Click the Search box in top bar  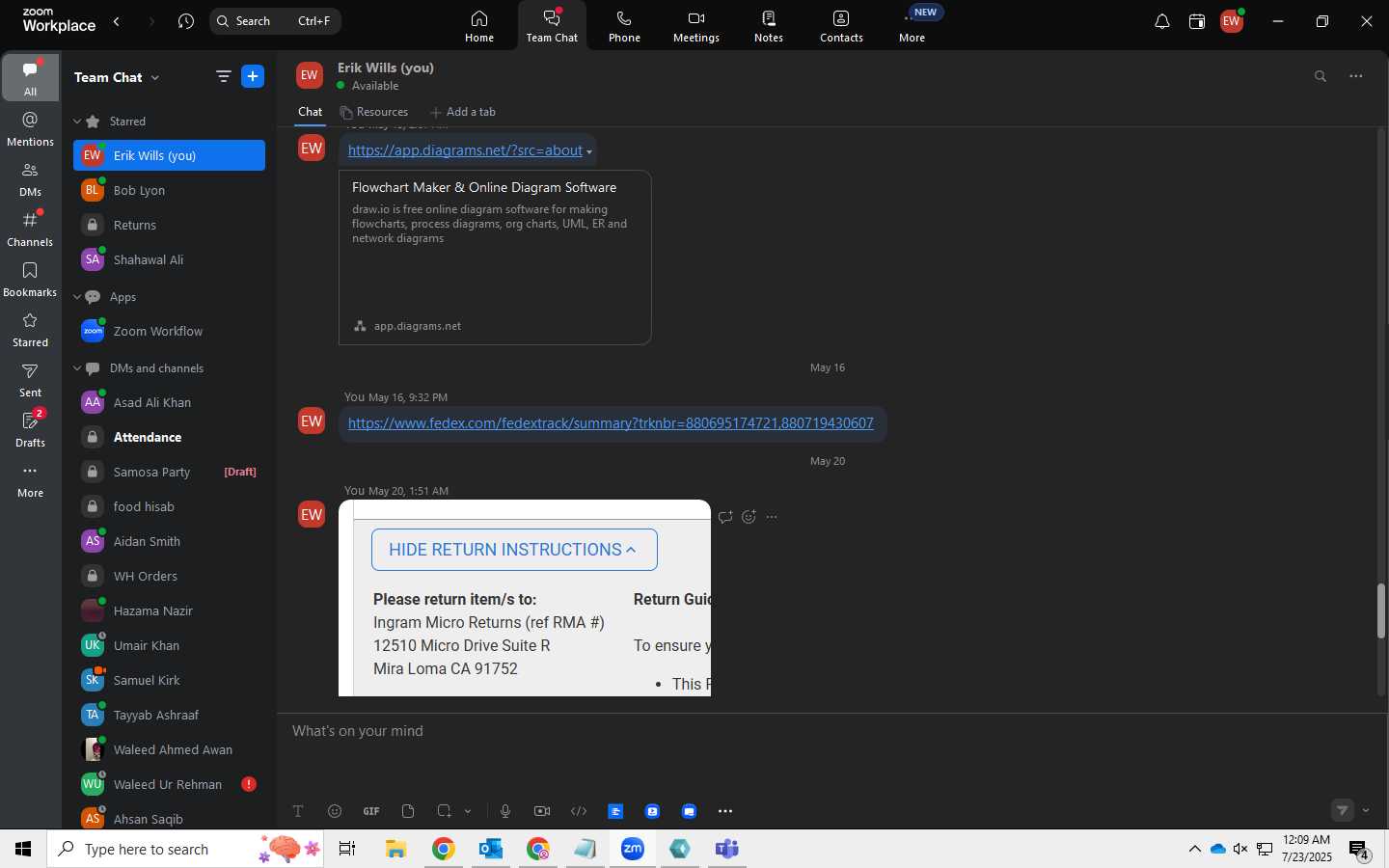click(x=275, y=21)
